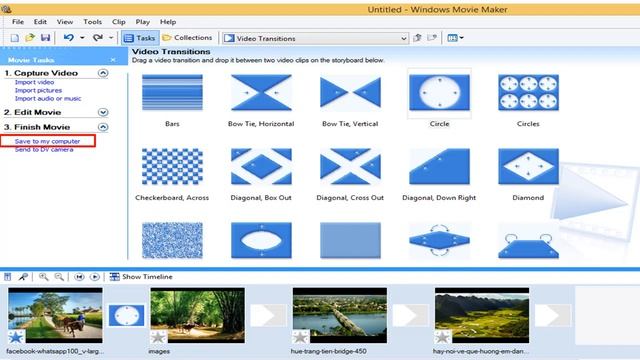640x360 pixels.
Task: Toggle the Tasks pane button
Action: click(x=140, y=38)
